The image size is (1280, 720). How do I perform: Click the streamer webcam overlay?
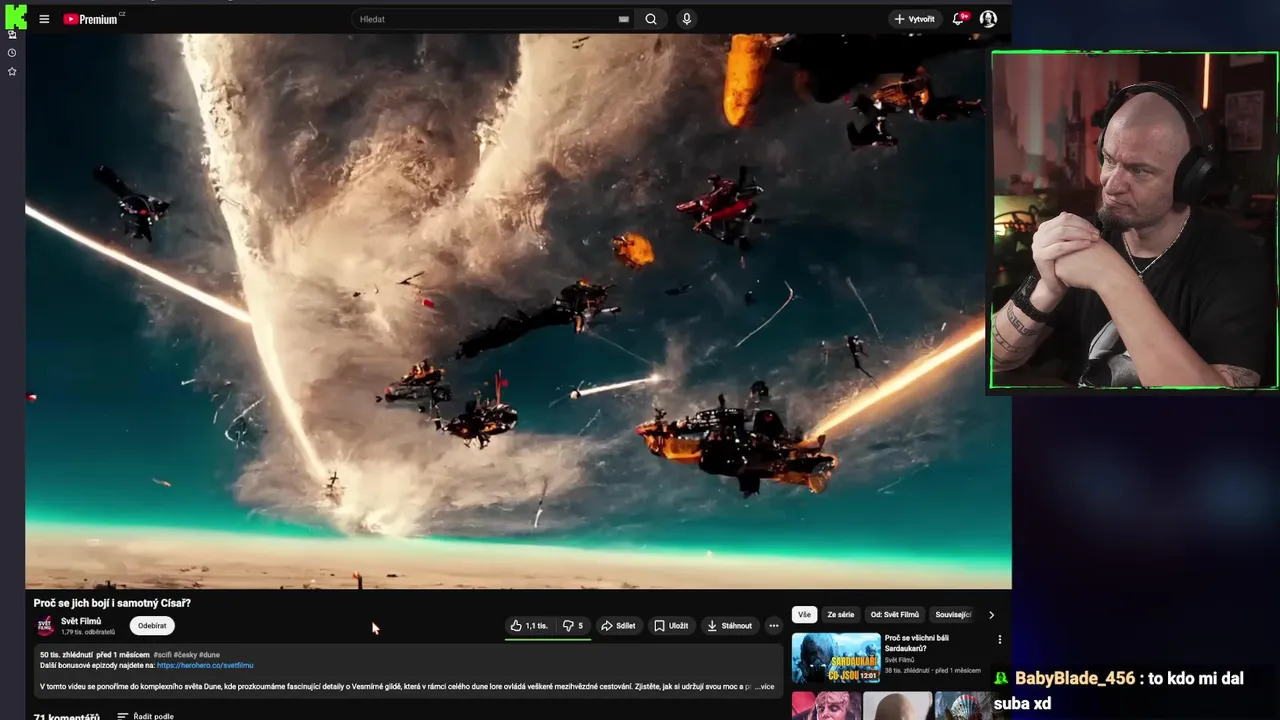click(x=1134, y=220)
